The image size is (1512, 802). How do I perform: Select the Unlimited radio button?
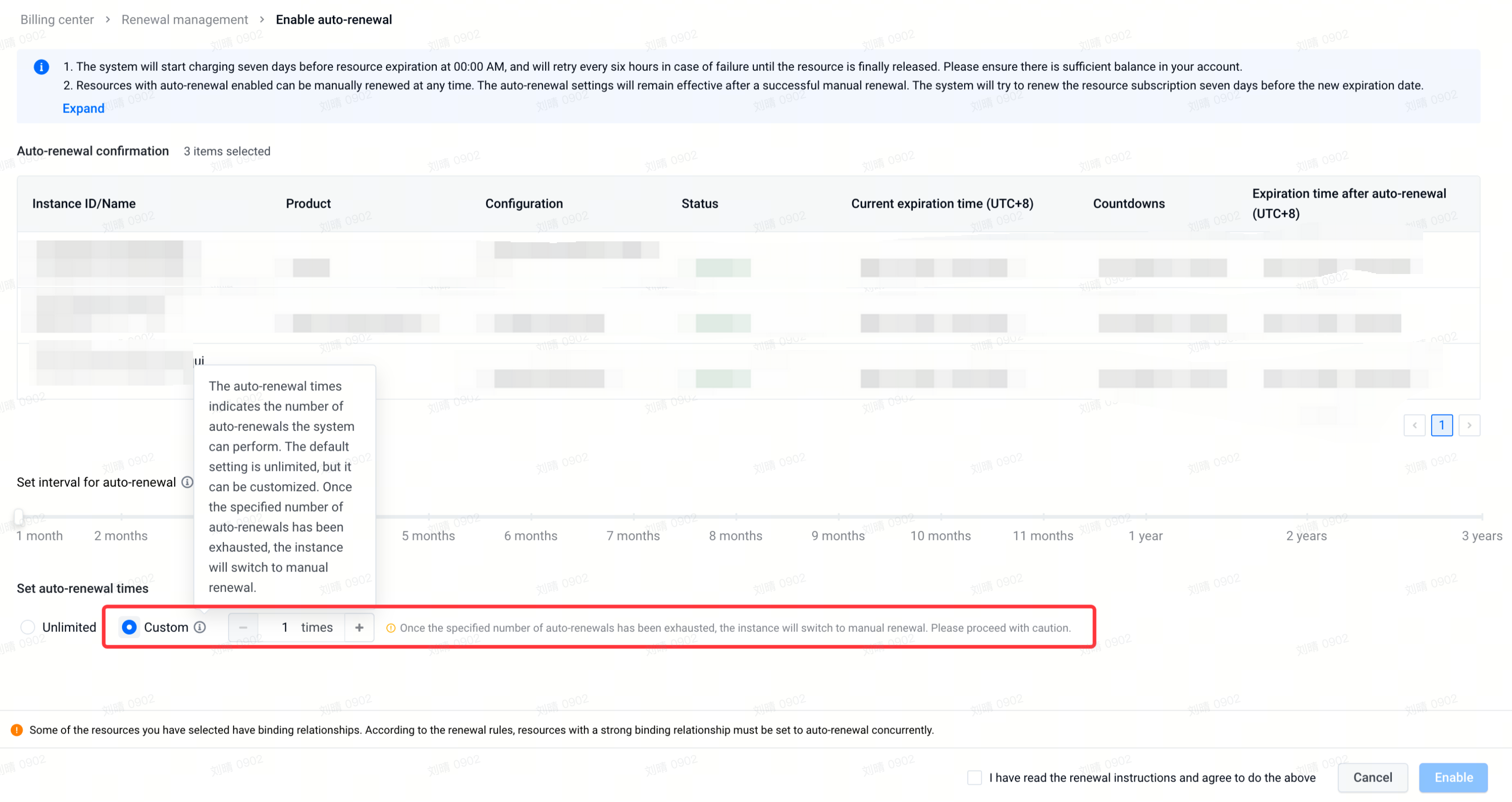(28, 627)
